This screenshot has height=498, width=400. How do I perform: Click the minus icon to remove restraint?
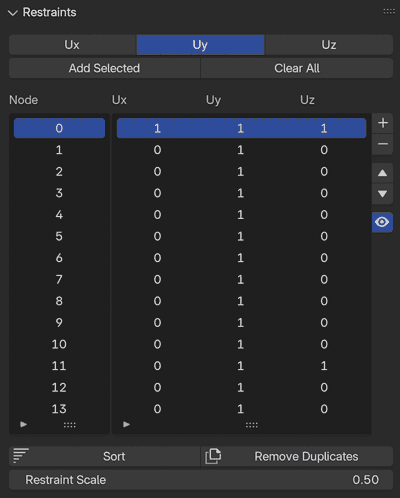coord(383,144)
